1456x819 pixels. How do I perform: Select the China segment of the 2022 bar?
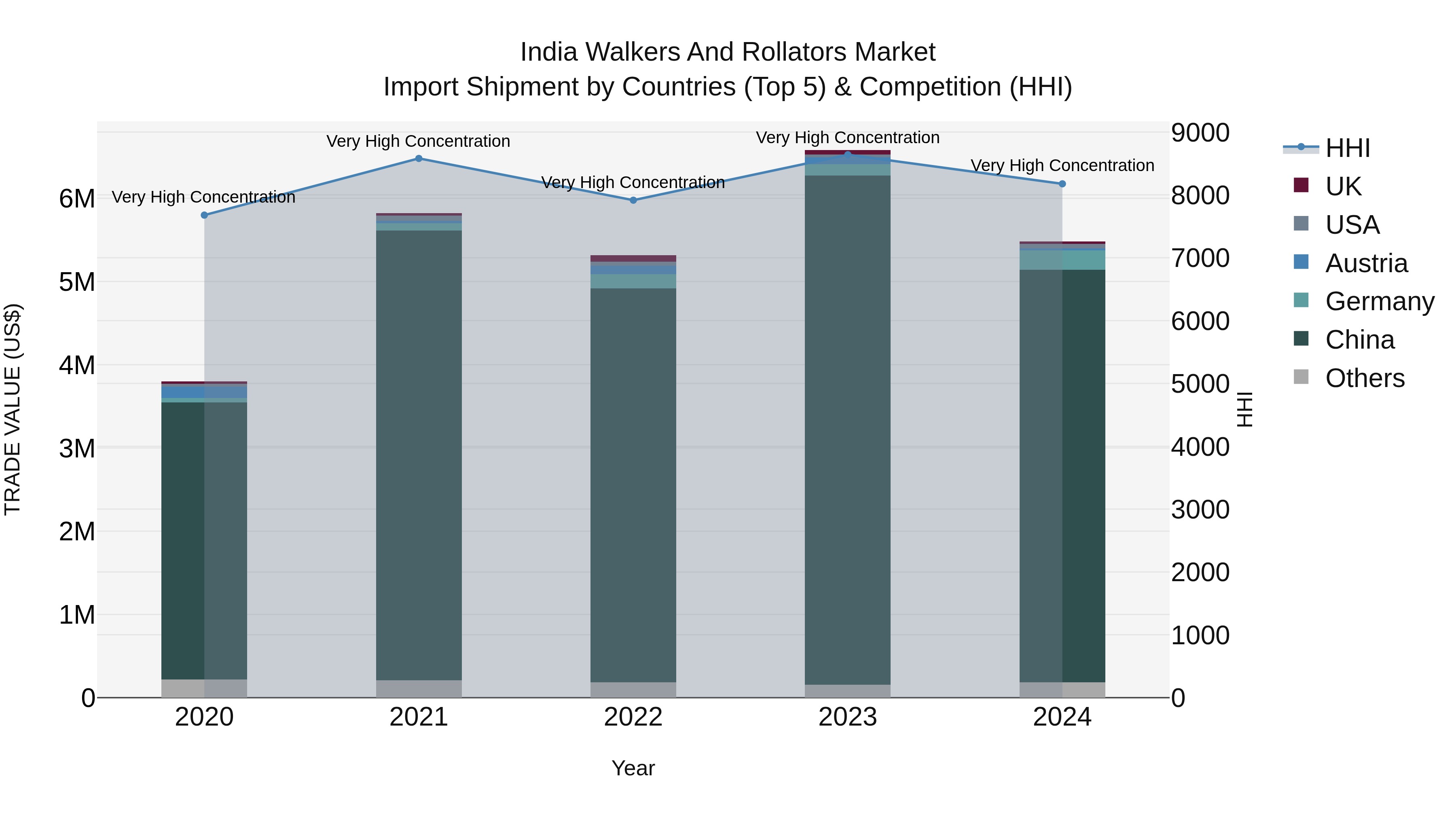633,485
